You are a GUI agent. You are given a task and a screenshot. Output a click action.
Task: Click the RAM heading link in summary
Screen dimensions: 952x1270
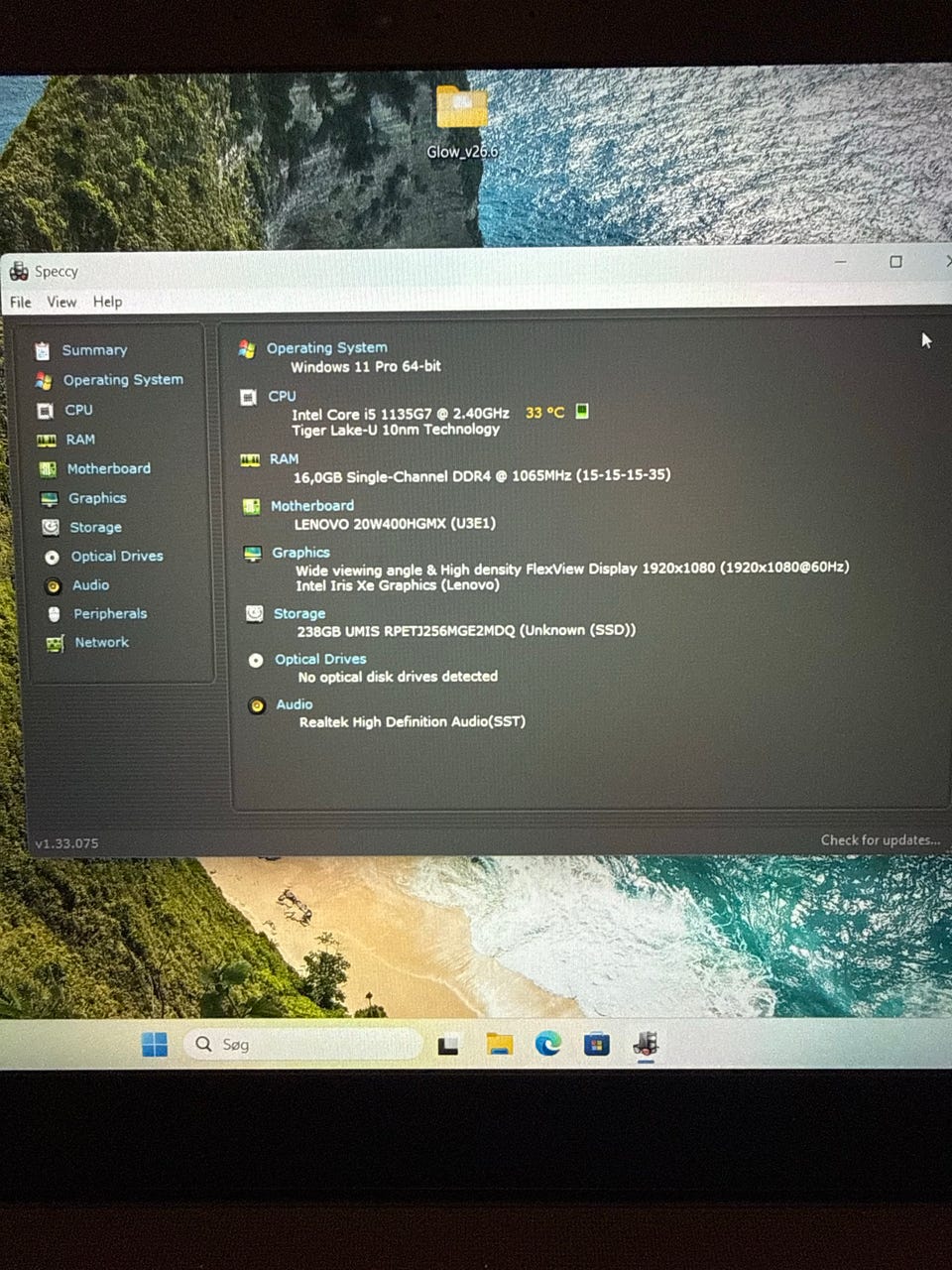click(x=284, y=459)
